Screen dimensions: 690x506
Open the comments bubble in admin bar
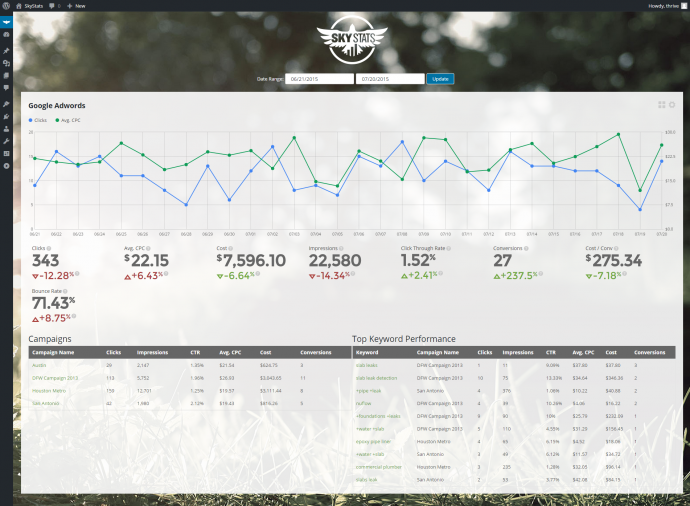click(52, 6)
